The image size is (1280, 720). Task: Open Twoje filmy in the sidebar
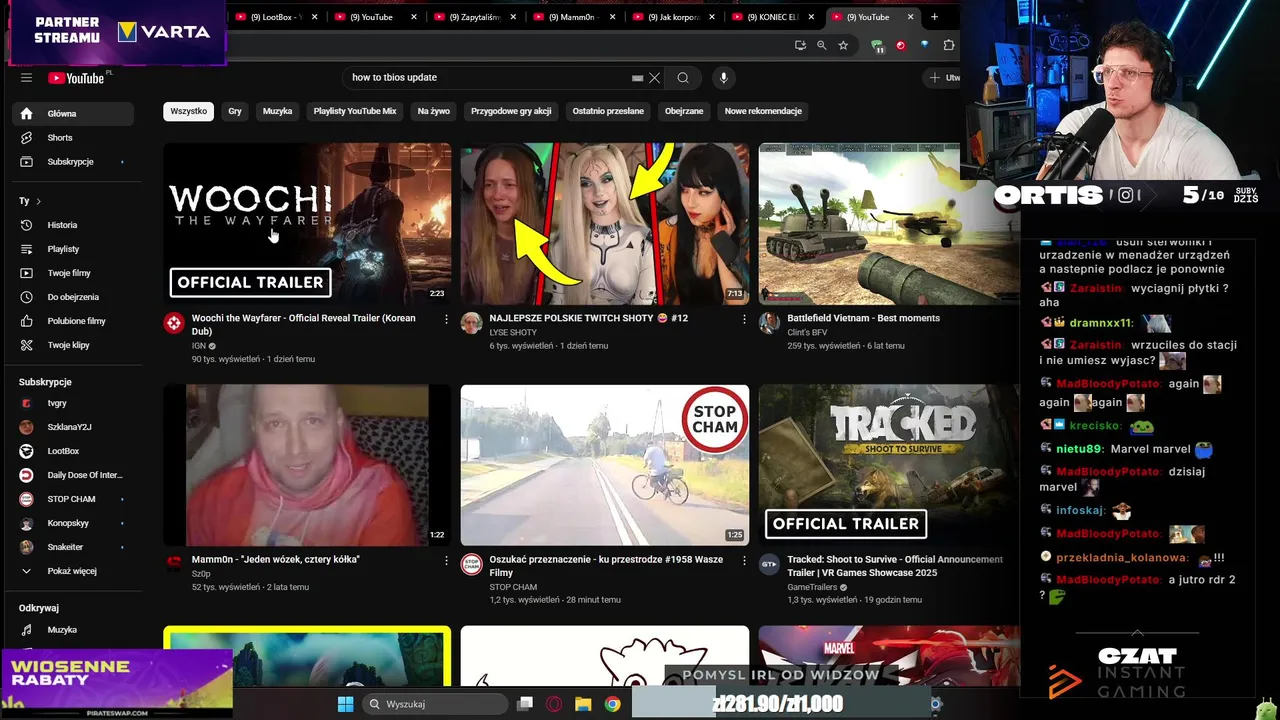(73, 273)
